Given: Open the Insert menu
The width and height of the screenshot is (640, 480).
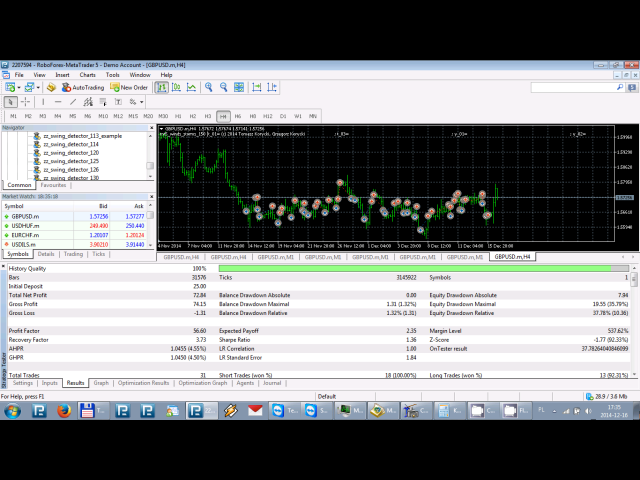Looking at the screenshot, I should (x=62, y=75).
